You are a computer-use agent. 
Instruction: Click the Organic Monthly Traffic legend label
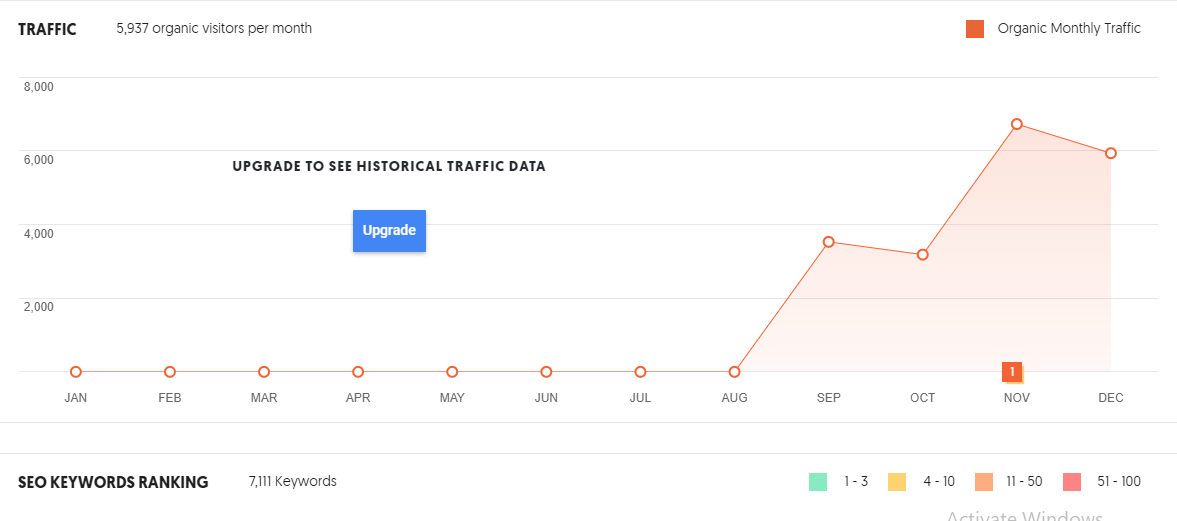1069,29
